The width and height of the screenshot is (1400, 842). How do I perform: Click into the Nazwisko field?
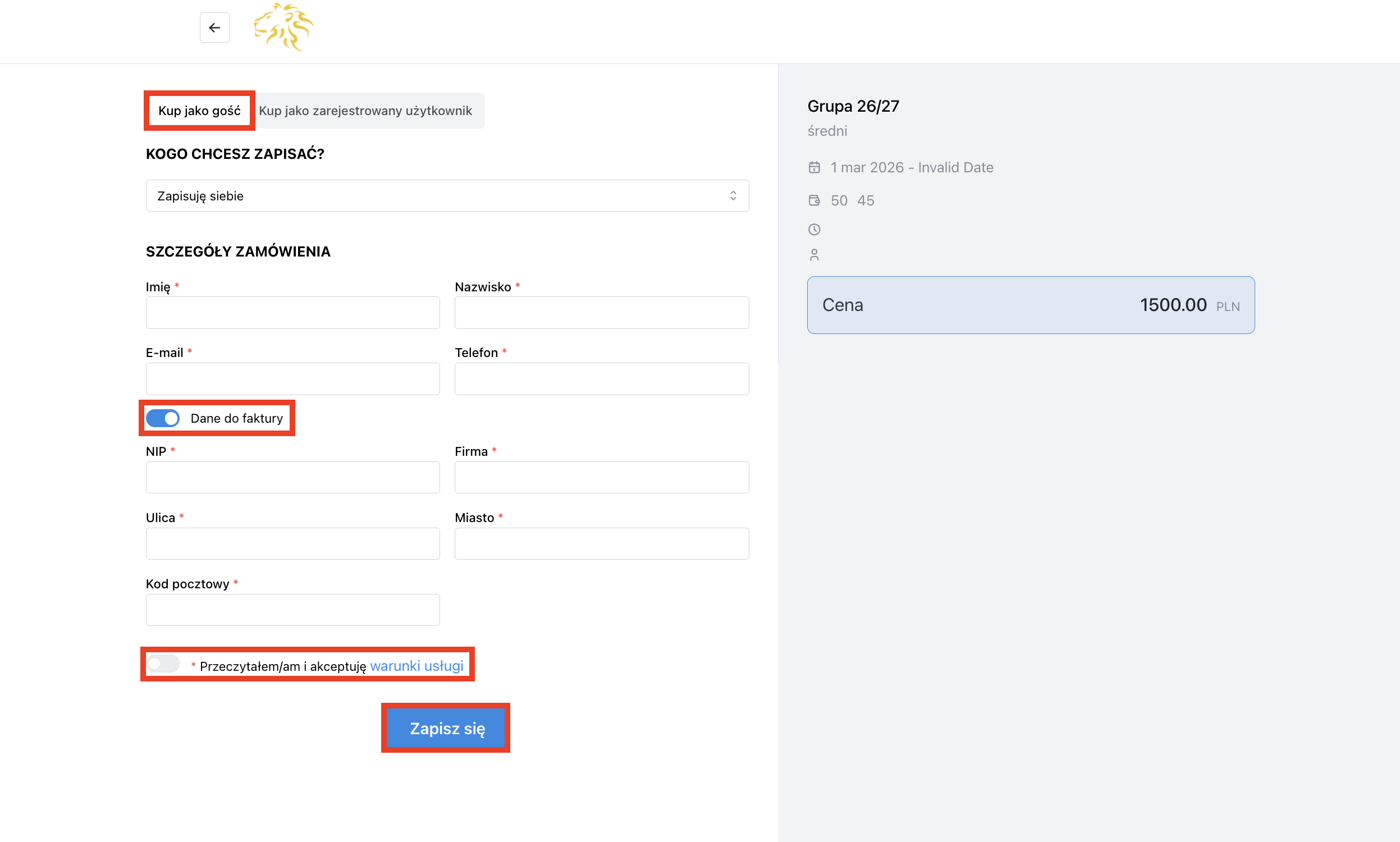(x=601, y=313)
